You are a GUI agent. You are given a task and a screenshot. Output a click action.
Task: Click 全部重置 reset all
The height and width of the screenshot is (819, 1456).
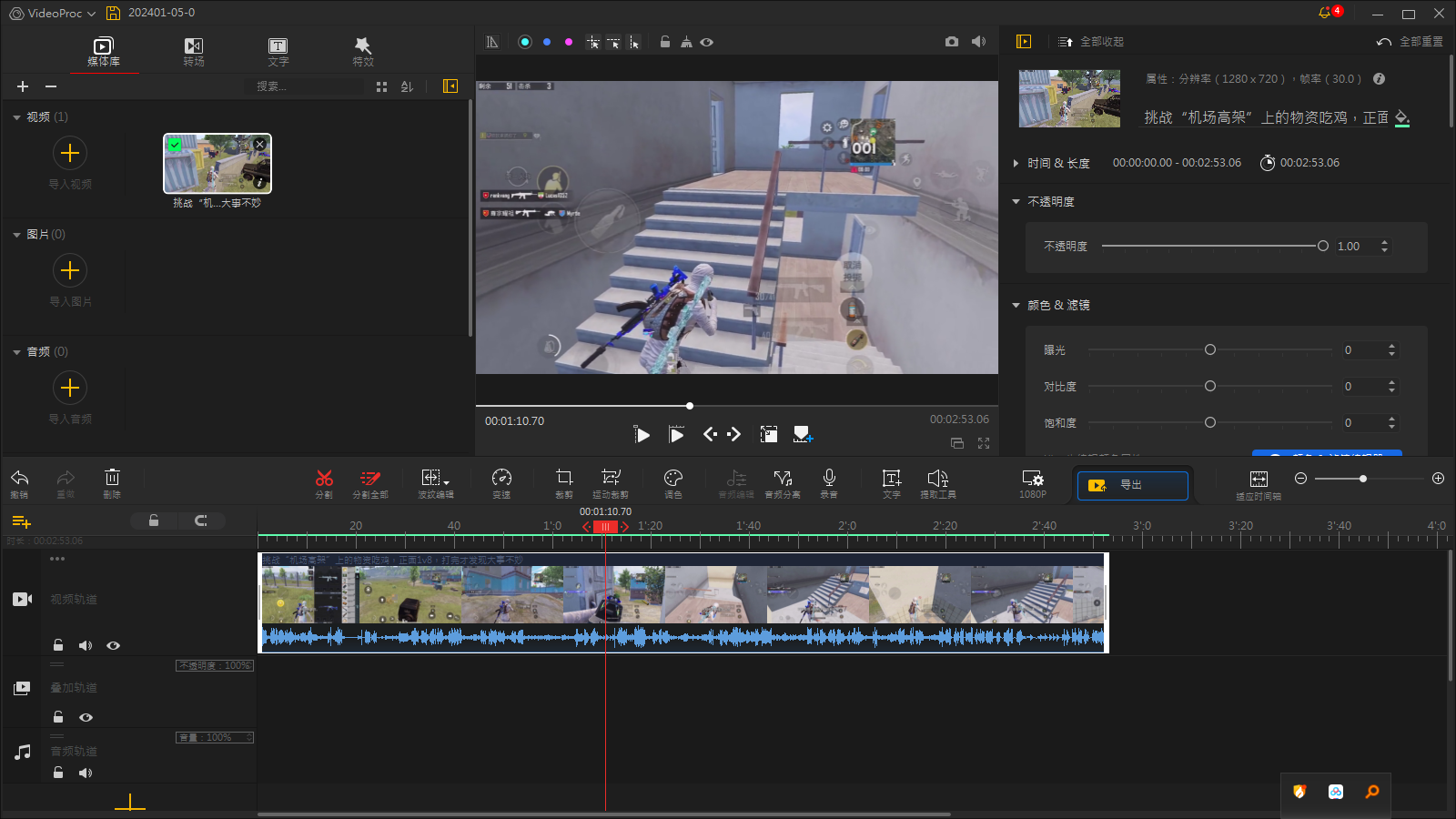[x=1410, y=42]
